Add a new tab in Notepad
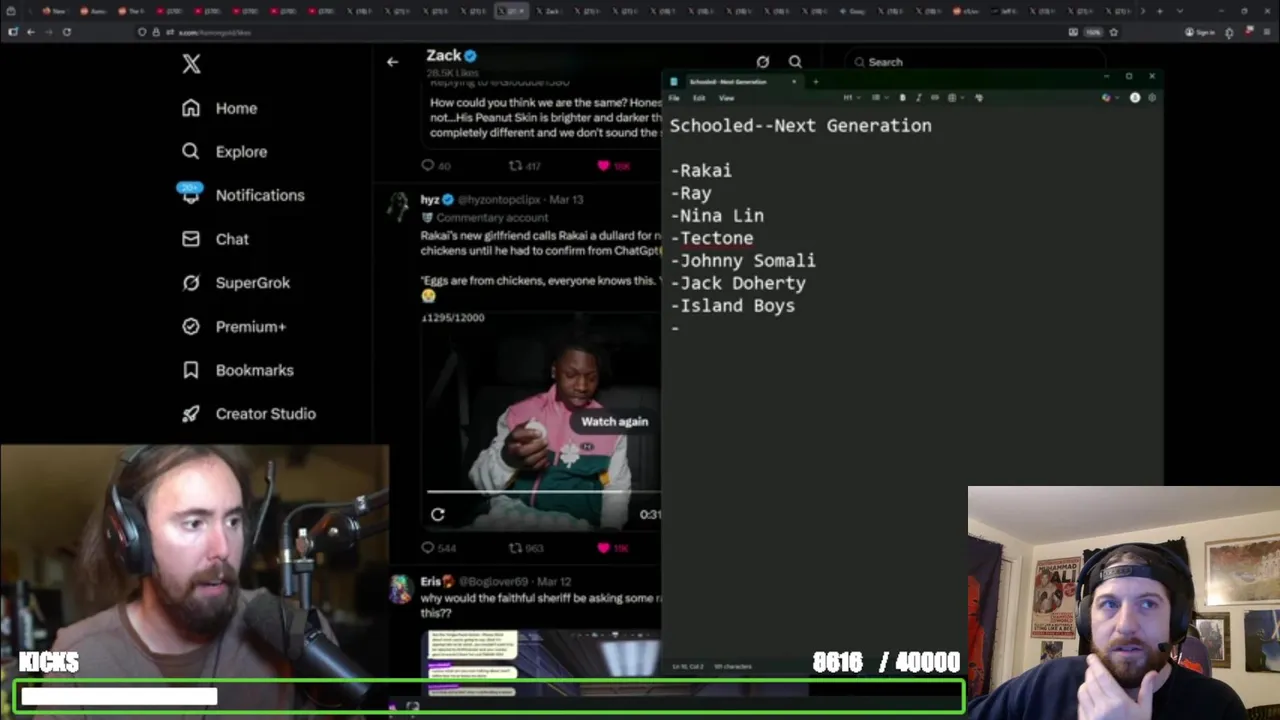 [815, 82]
